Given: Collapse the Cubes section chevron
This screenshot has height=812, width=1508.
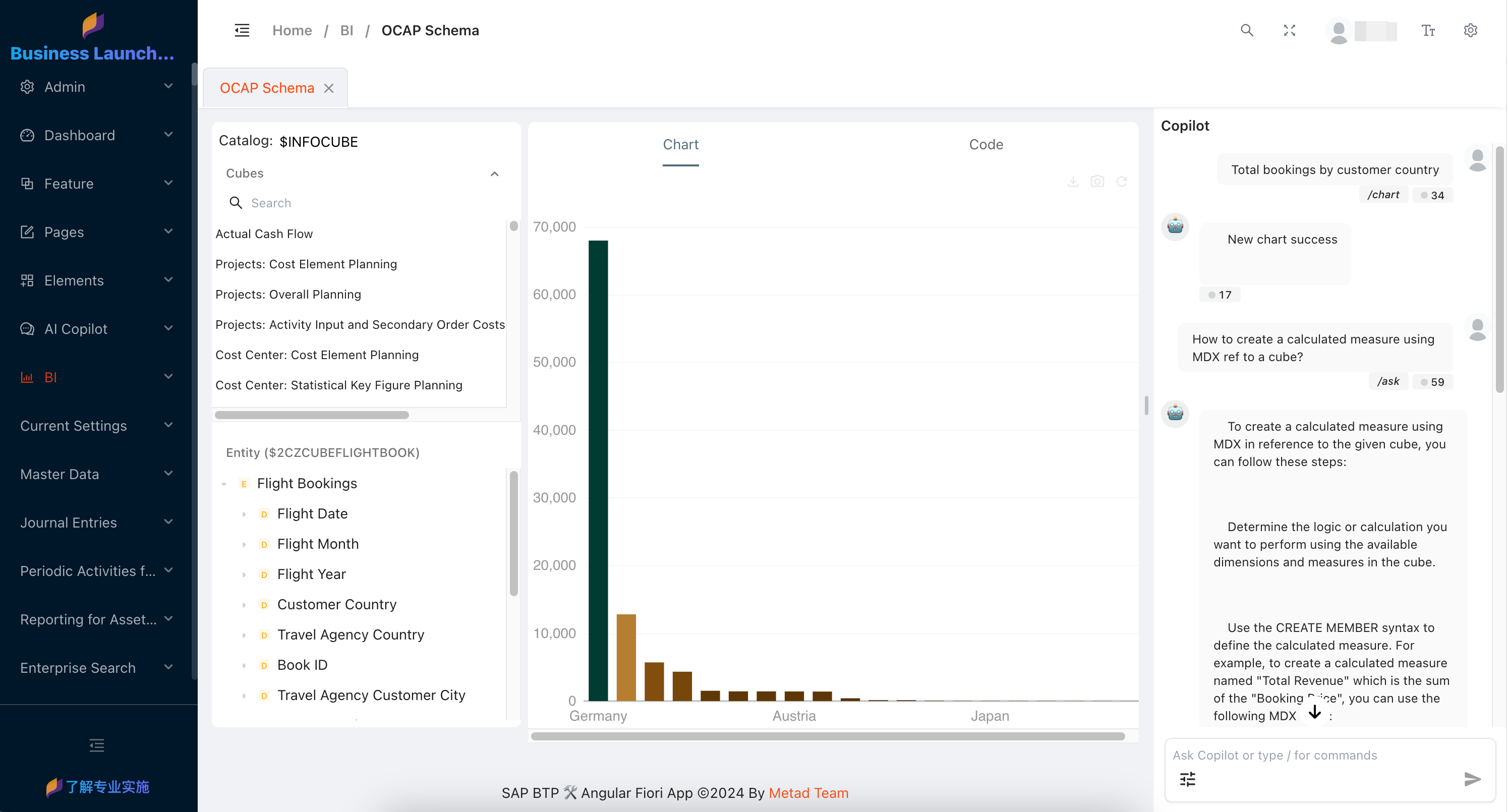Looking at the screenshot, I should (x=494, y=174).
